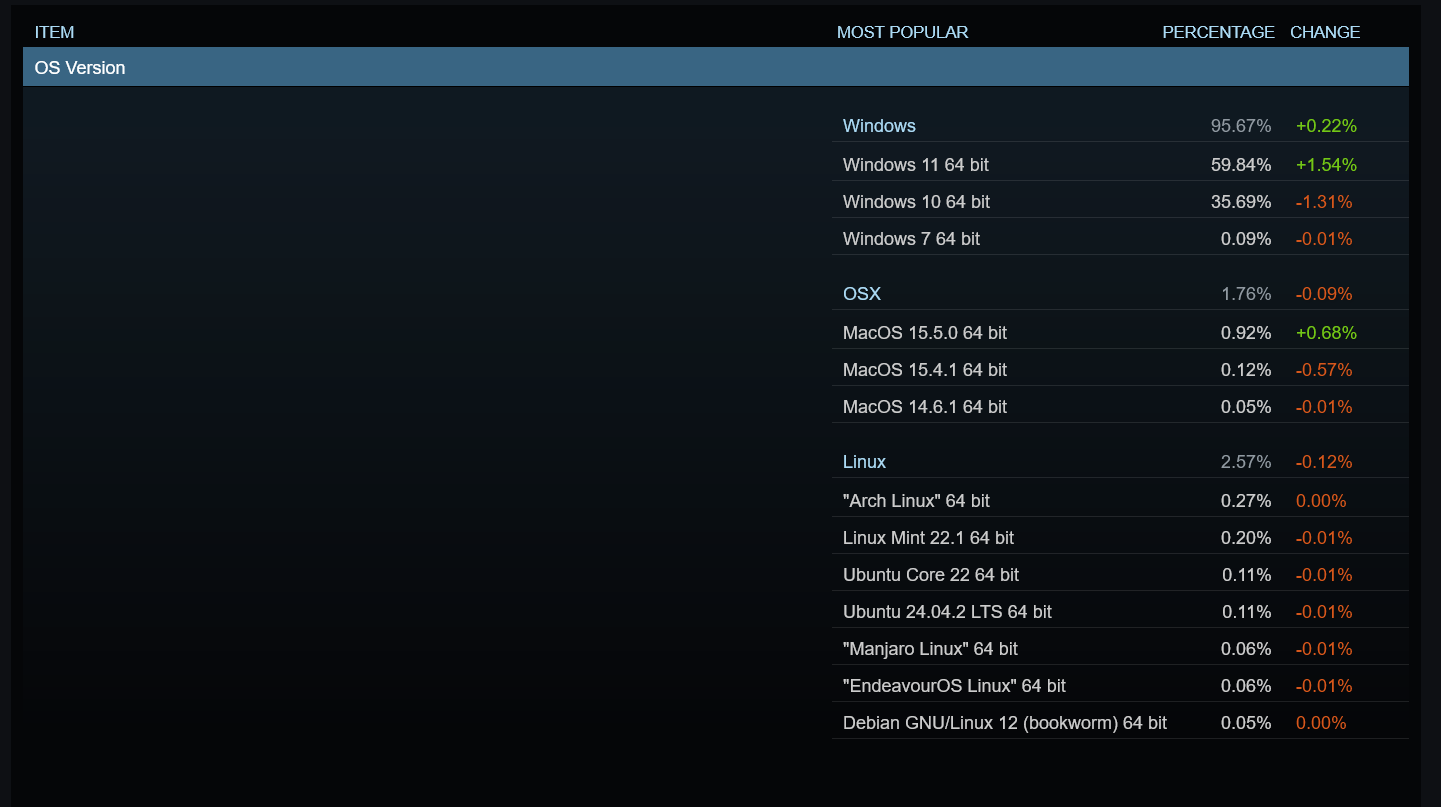1441x807 pixels.
Task: Select the MacOS 15.5.0 64 bit row
Action: tap(1120, 332)
